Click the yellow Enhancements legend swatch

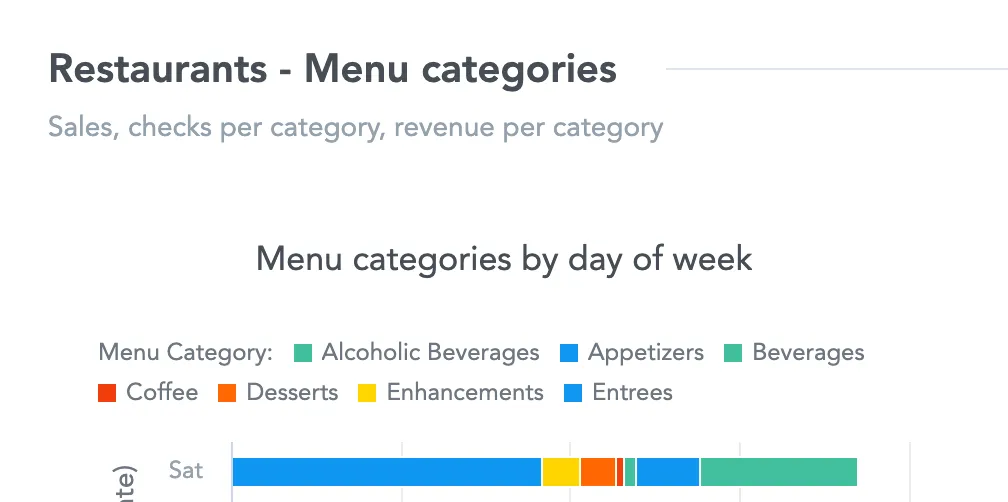[x=367, y=393]
